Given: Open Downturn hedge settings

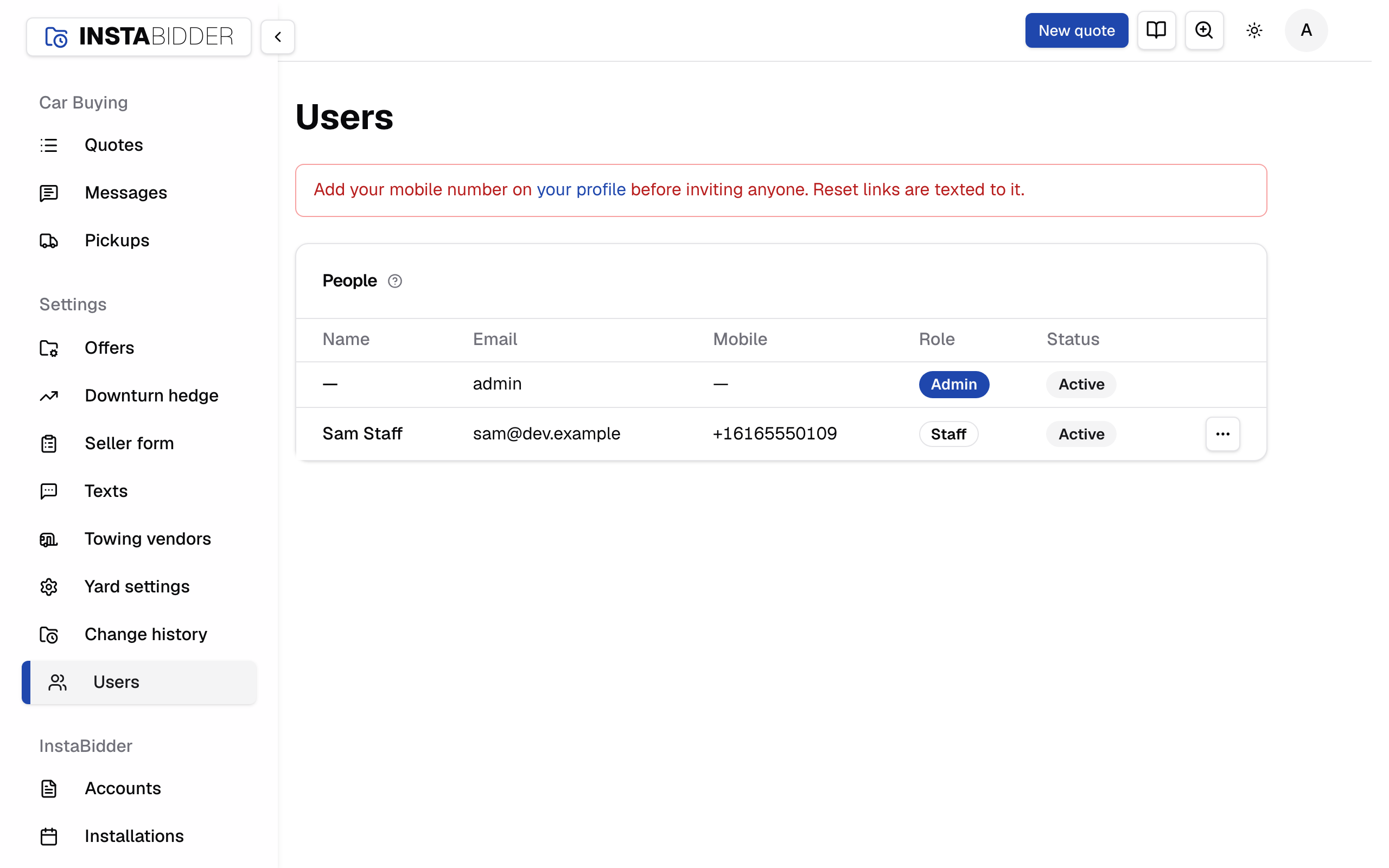Looking at the screenshot, I should coord(139,395).
